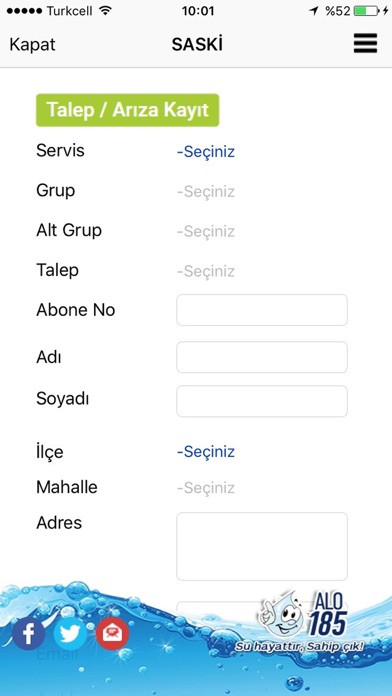
Task: Tap the Twitter bird icon
Action: 70,634
